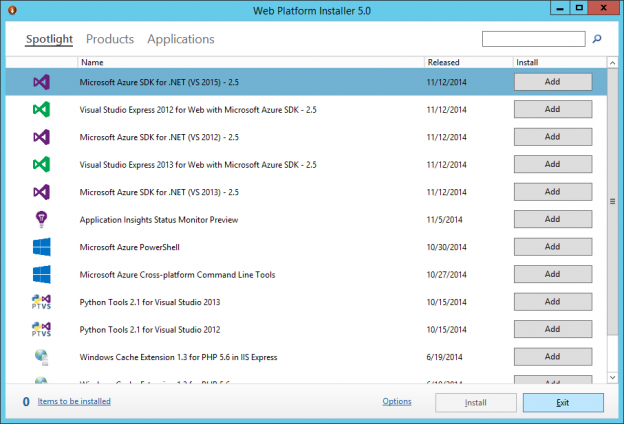Click the Windows logo beside Microsoft Azure PowerShell
624x424 pixels.
click(x=41, y=246)
